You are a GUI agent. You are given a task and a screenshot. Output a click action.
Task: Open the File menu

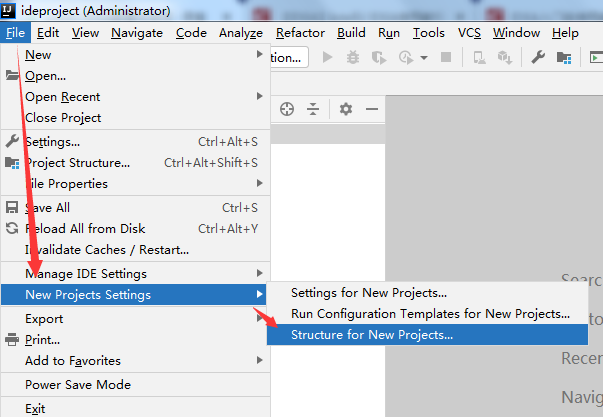pos(15,33)
